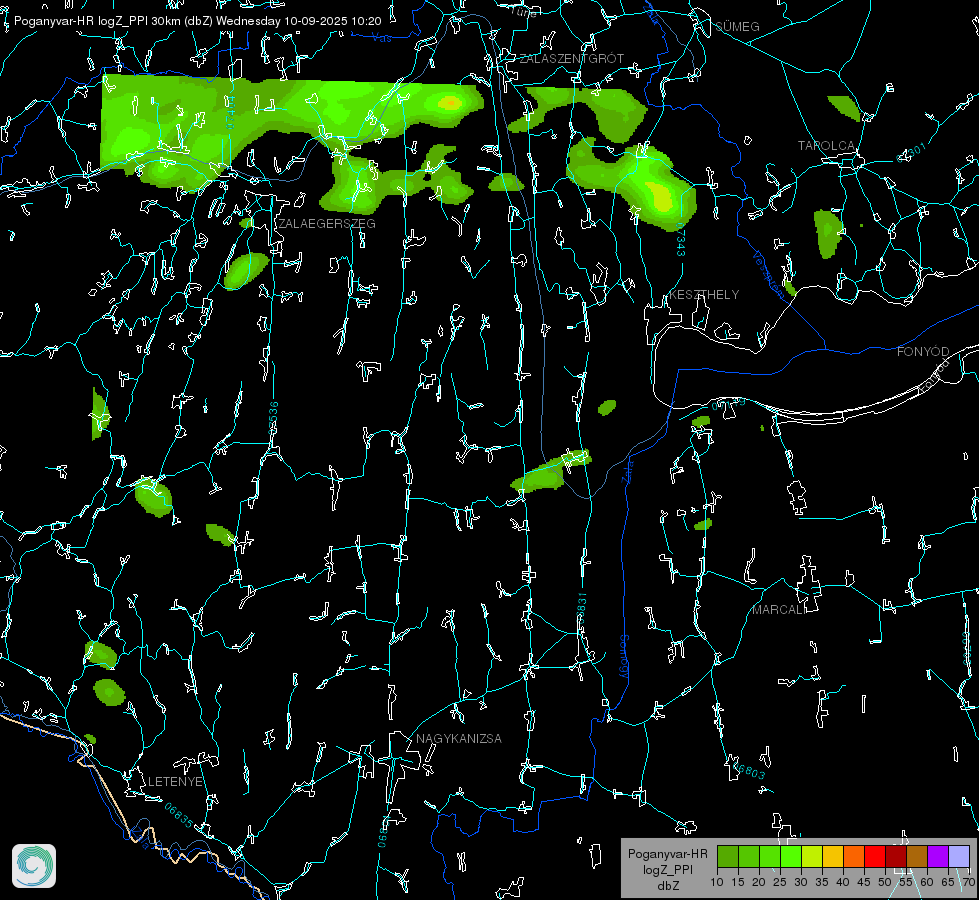This screenshot has width=979, height=900.
Task: Click the orange echo core north of Zalaegerszeg
Action: [x=450, y=103]
